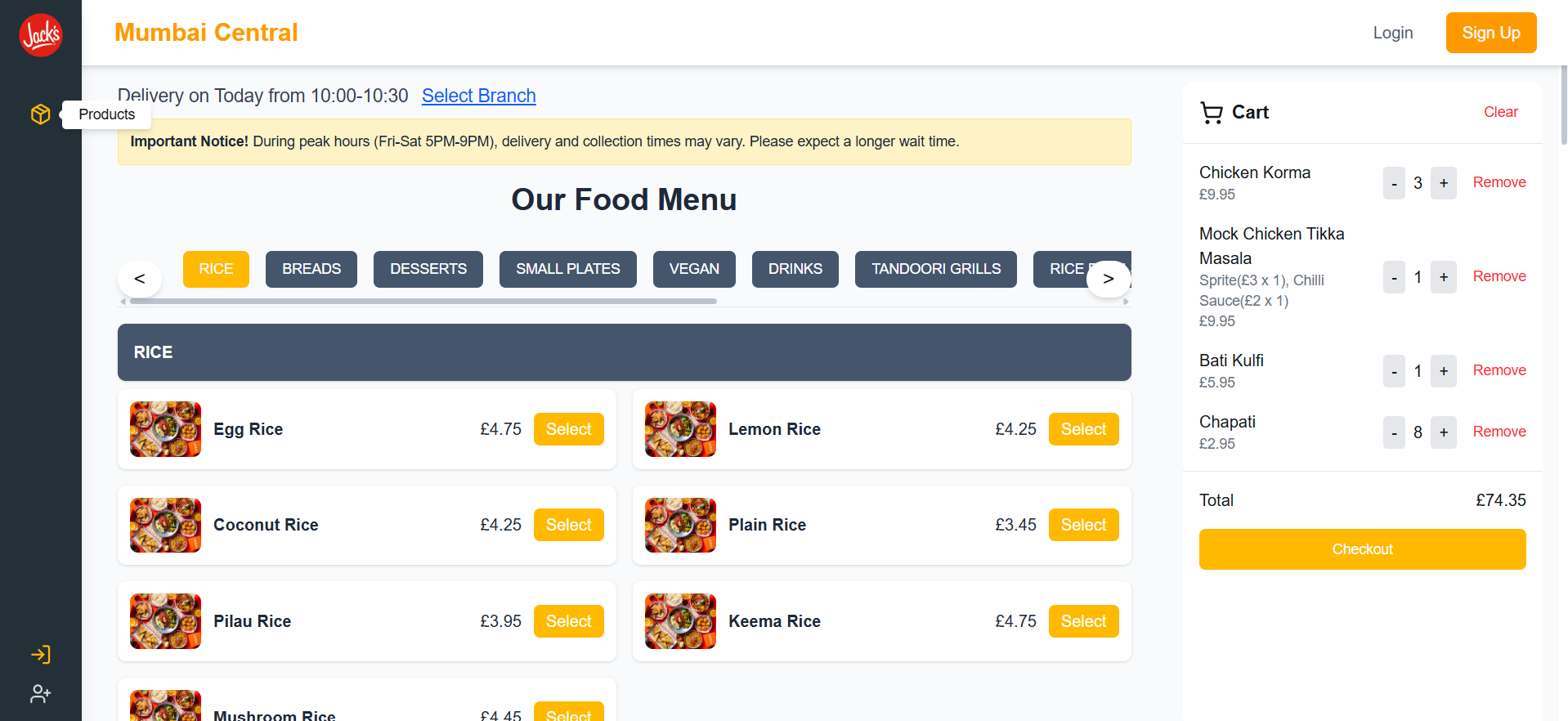Viewport: 1568px width, 721px height.
Task: Open the Select Branch link
Action: [478, 96]
